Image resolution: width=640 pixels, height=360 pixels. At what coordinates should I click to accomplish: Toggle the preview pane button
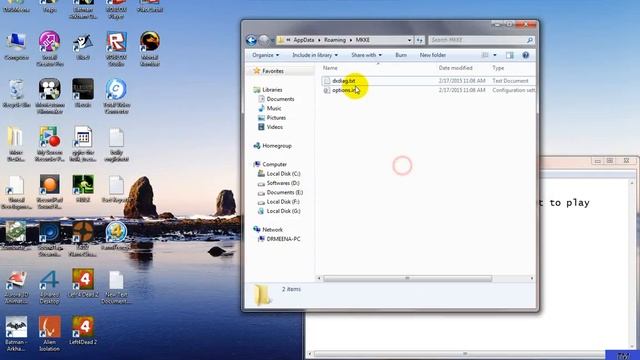[x=510, y=55]
